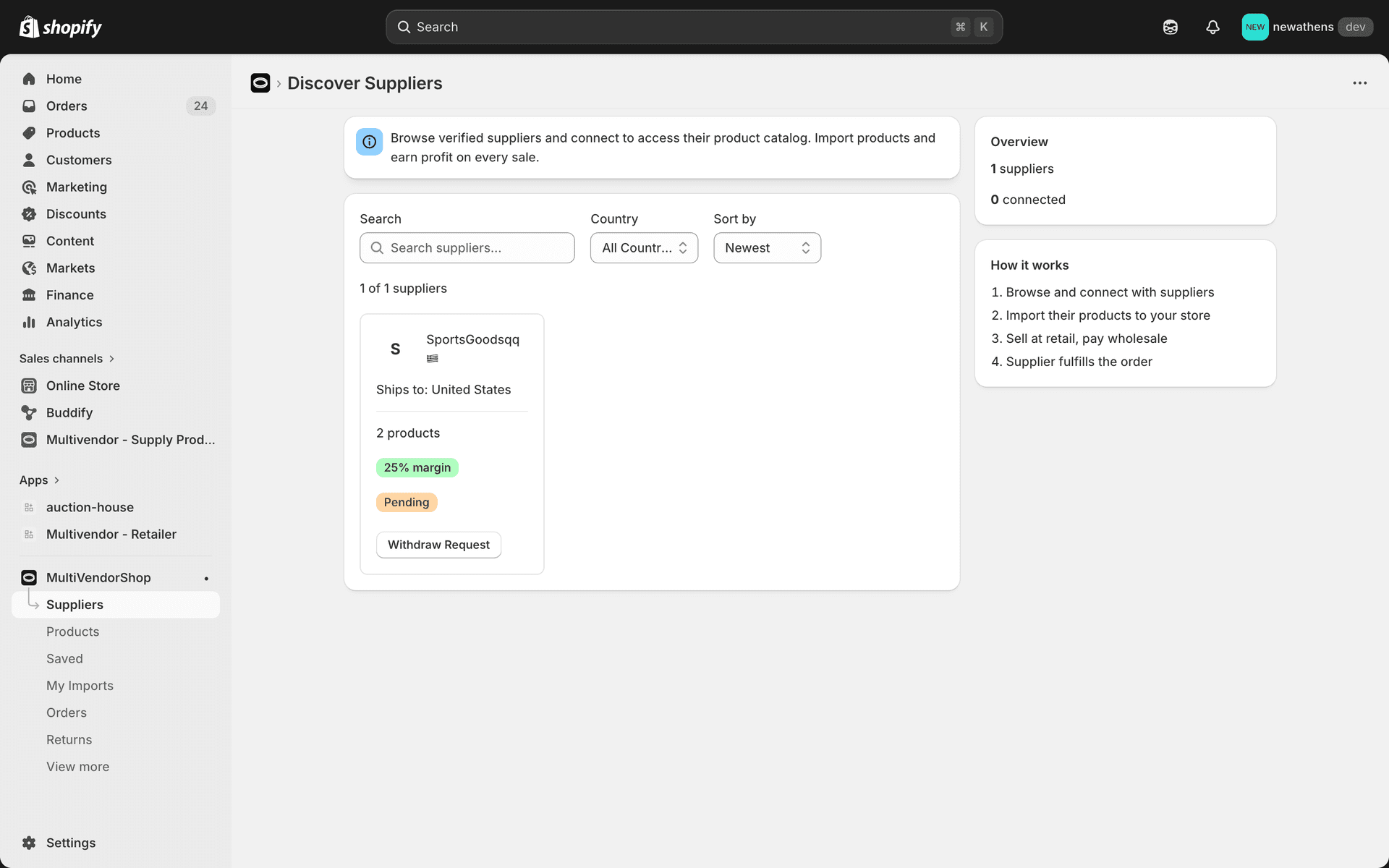Open the search suppliers input field
Viewport: 1389px width, 868px height.
point(467,247)
